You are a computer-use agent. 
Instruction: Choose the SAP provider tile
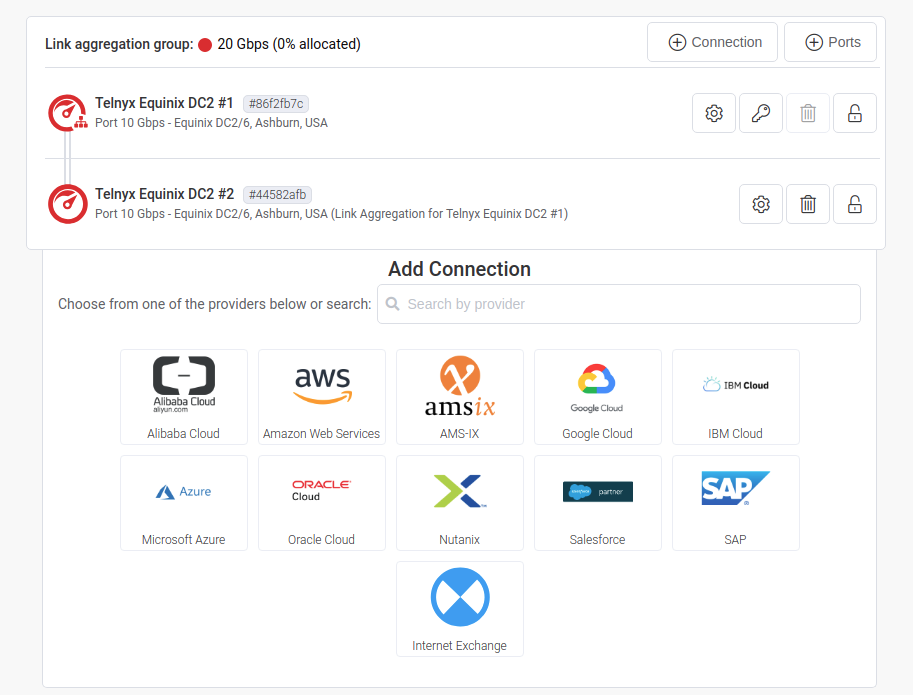click(736, 503)
